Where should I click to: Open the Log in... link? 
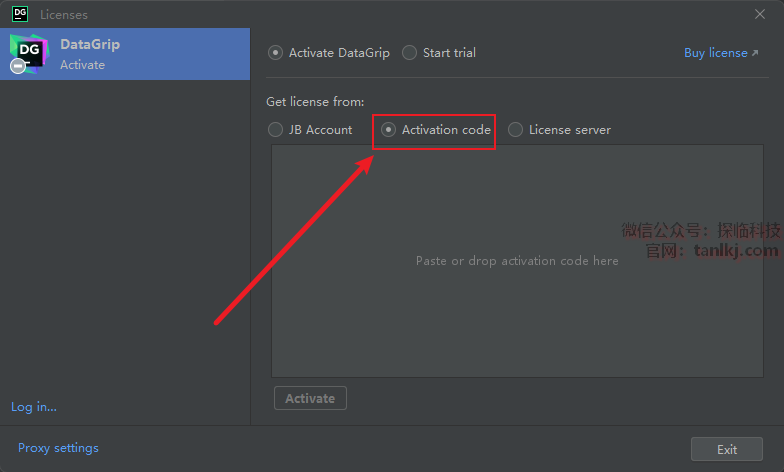click(x=34, y=407)
